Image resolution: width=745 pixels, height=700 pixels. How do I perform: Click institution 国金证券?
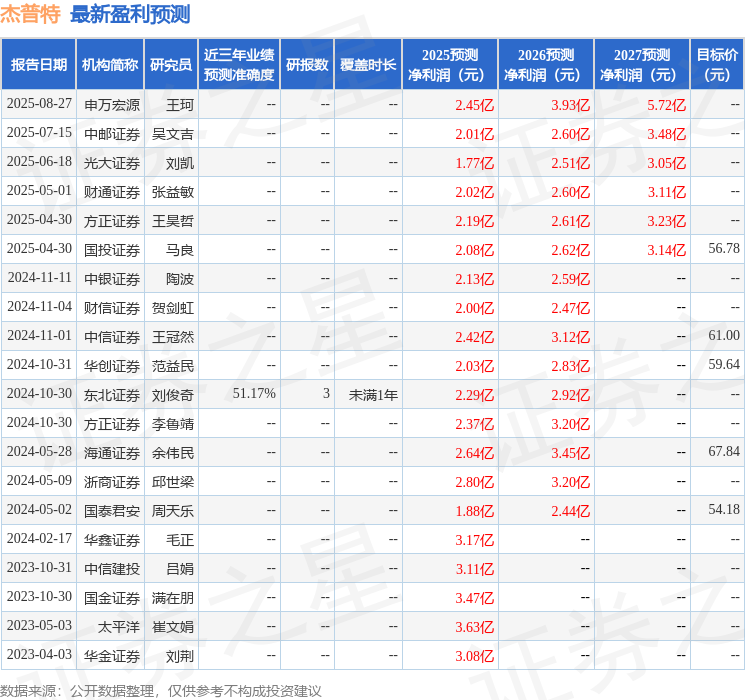pyautogui.click(x=112, y=598)
